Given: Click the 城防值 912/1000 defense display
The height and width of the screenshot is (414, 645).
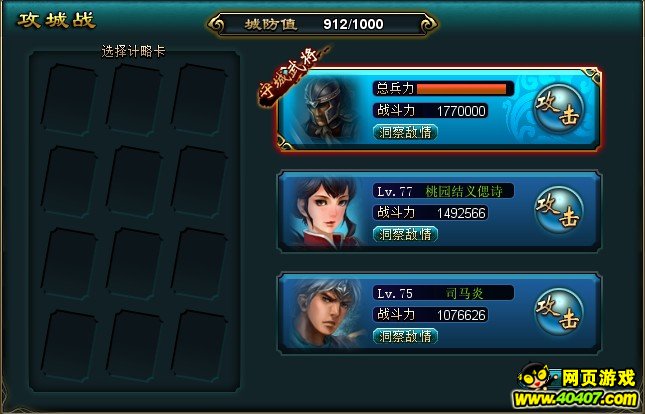Looking at the screenshot, I should pyautogui.click(x=322, y=24).
